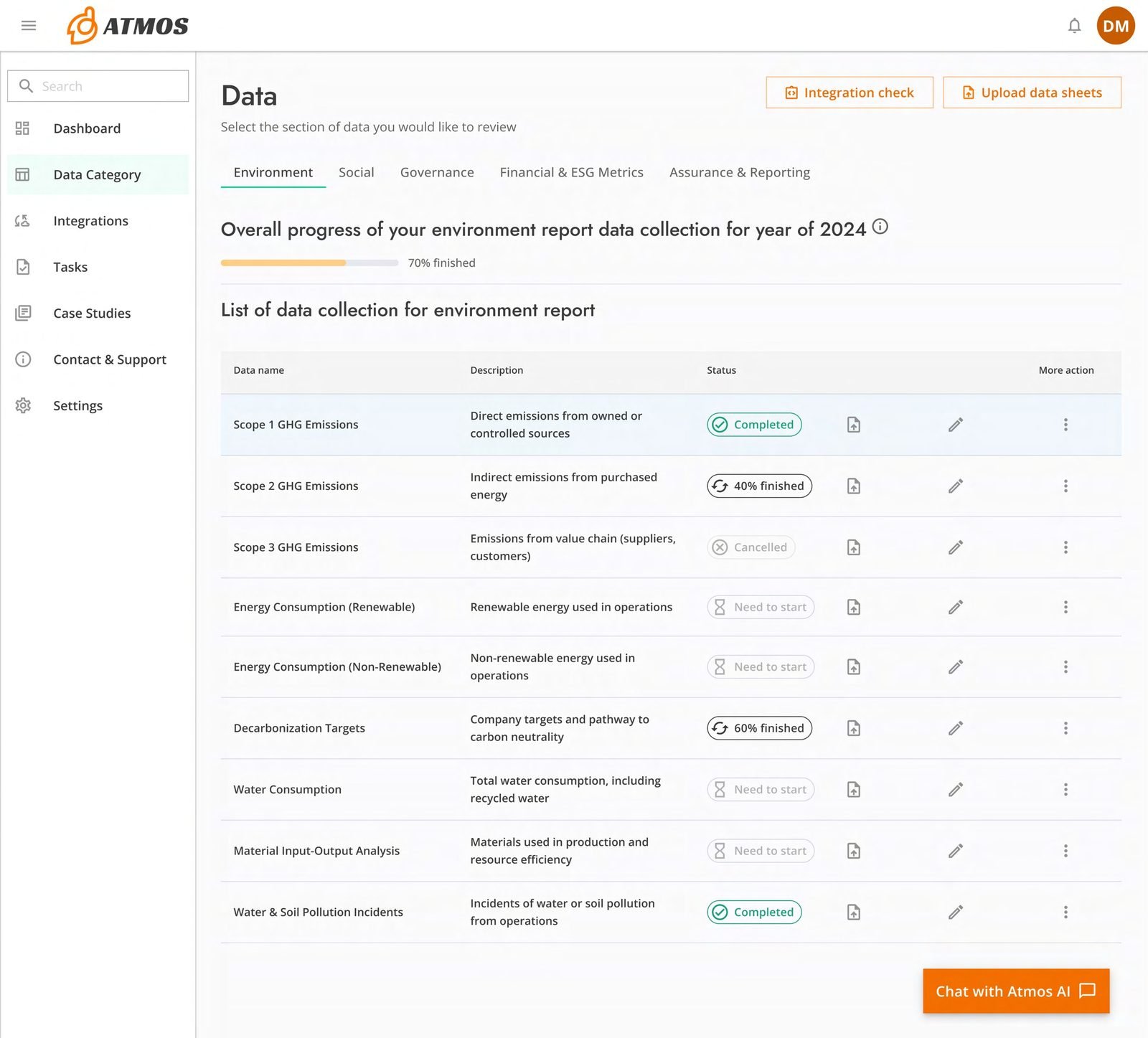
Task: Open Contact & Support in sidebar
Action: click(x=98, y=359)
